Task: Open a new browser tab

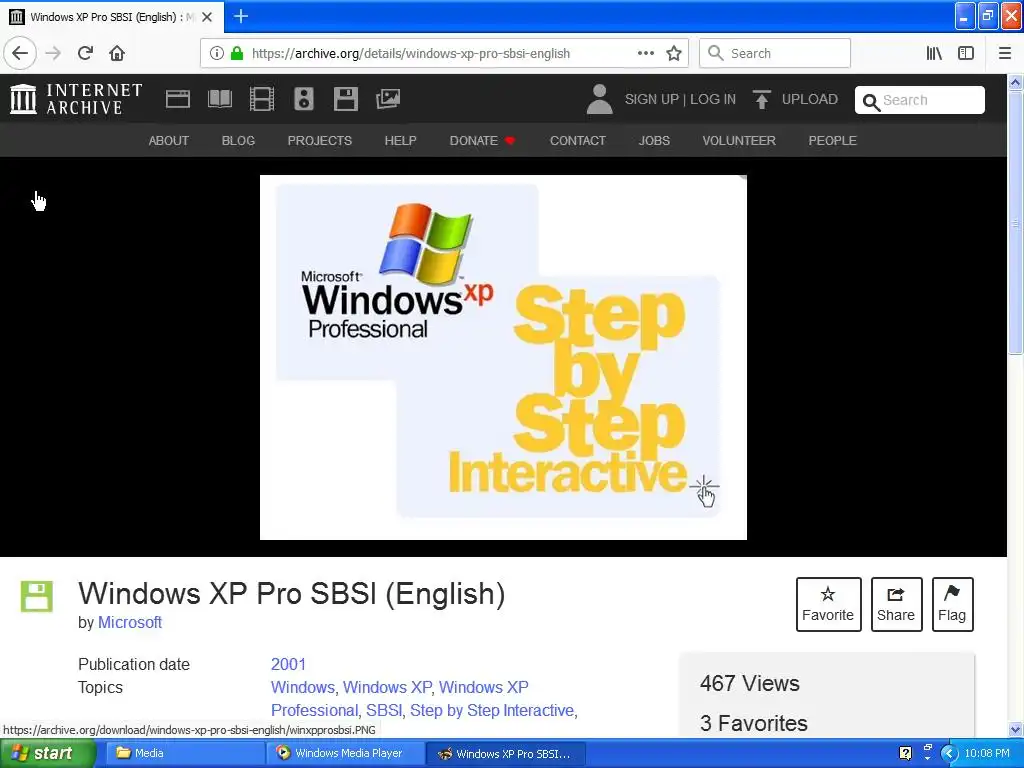Action: pyautogui.click(x=241, y=16)
